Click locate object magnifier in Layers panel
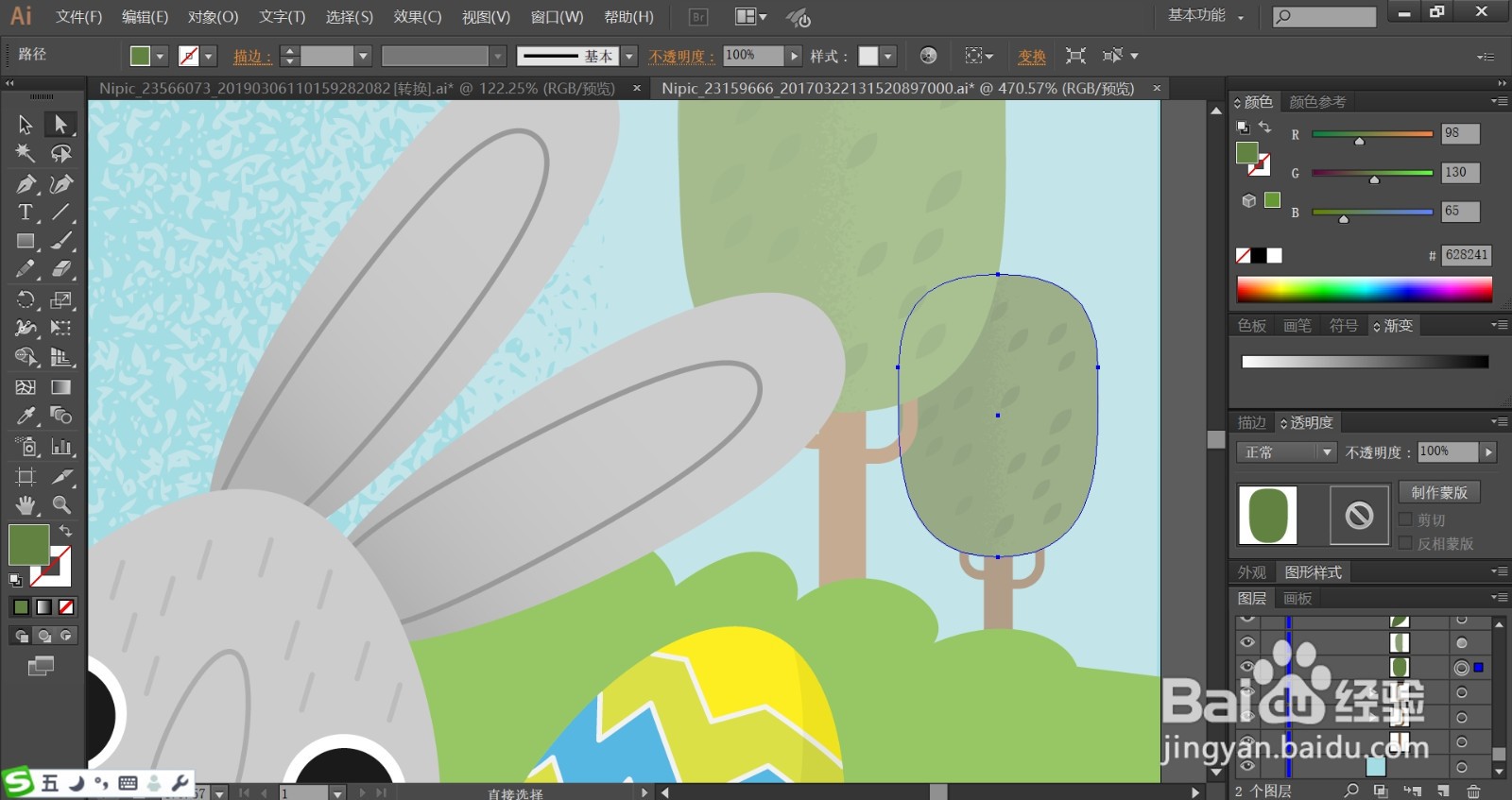The height and width of the screenshot is (800, 1512). pyautogui.click(x=1351, y=791)
